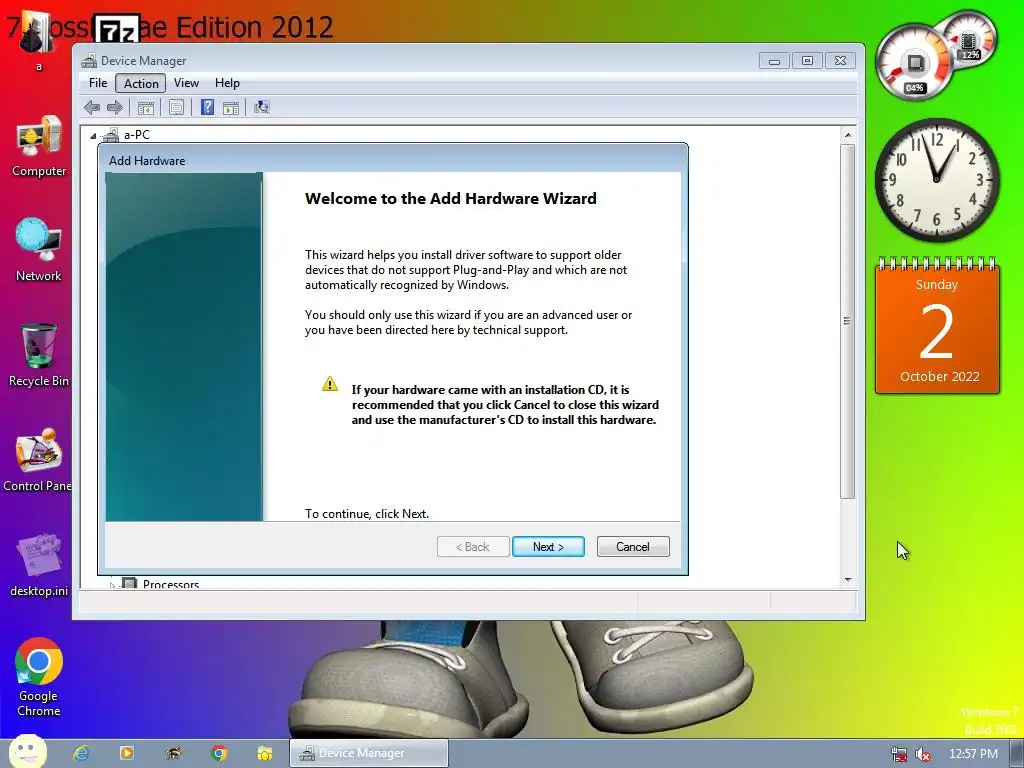Open the Recycle Bin desktop icon
The image size is (1024, 768).
[39, 346]
